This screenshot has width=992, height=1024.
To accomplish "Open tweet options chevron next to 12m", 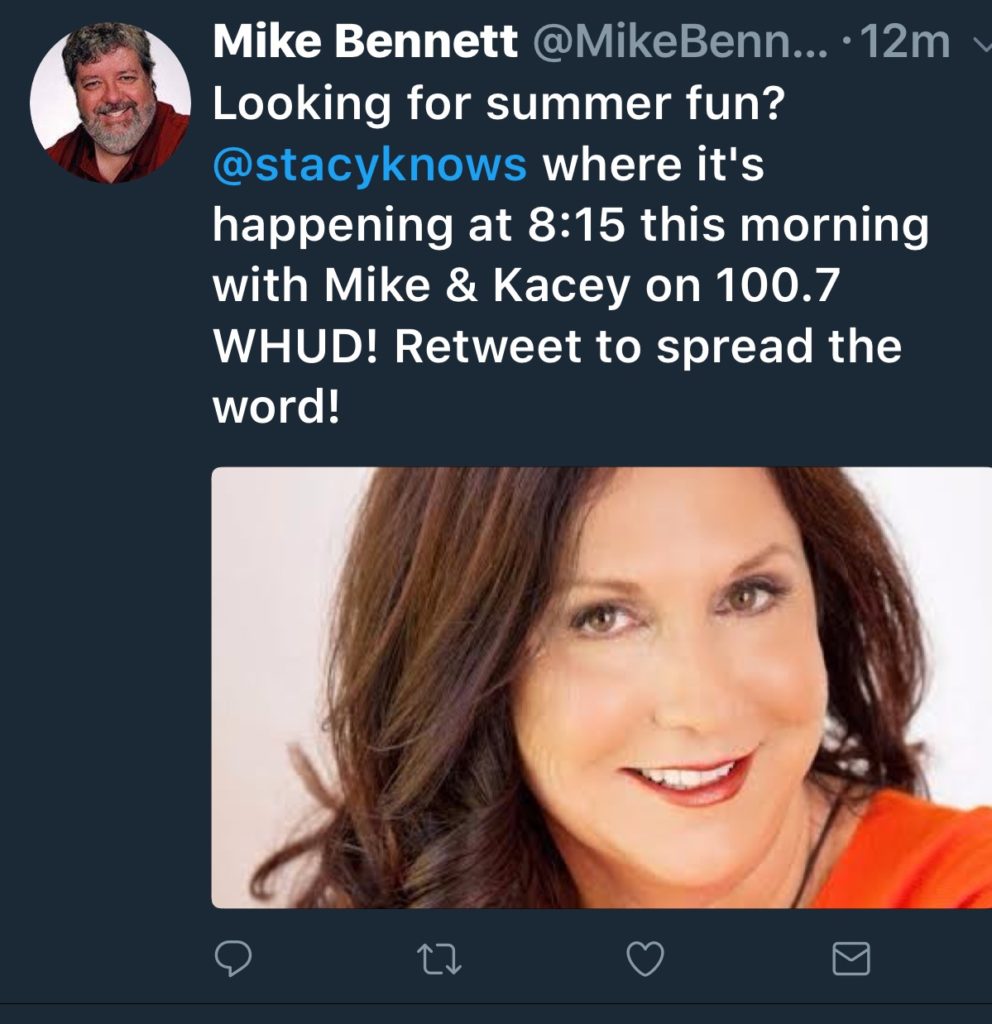I will click(x=982, y=44).
